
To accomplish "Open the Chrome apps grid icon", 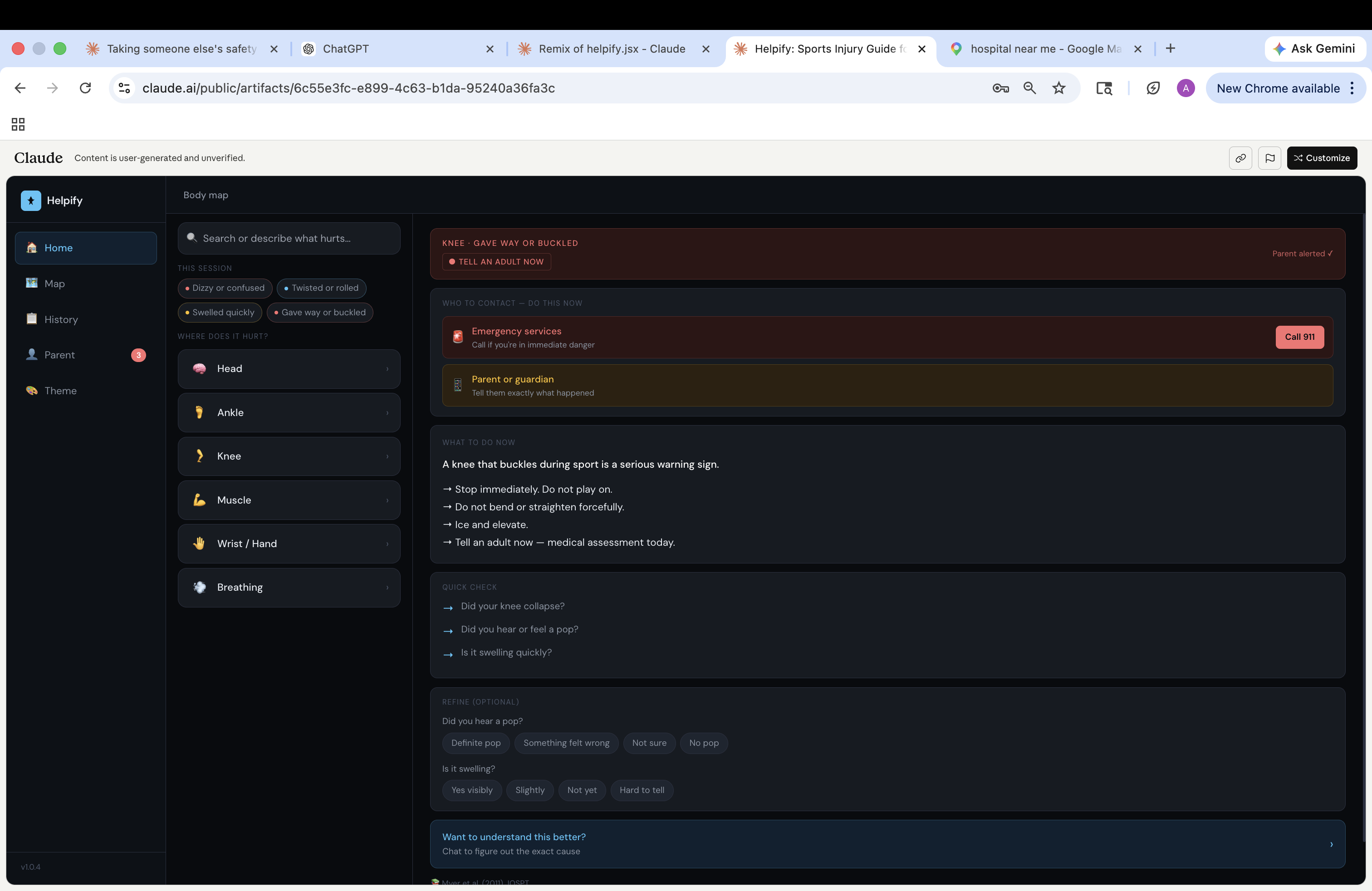I will click(18, 124).
